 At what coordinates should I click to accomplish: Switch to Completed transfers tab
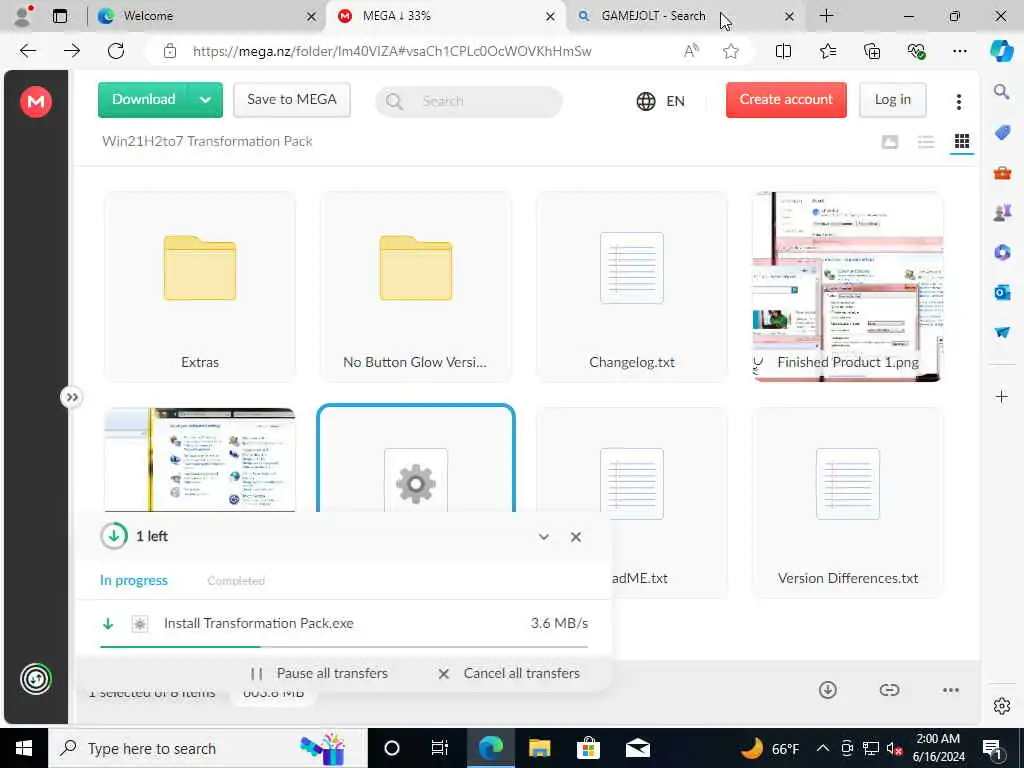[x=236, y=581]
